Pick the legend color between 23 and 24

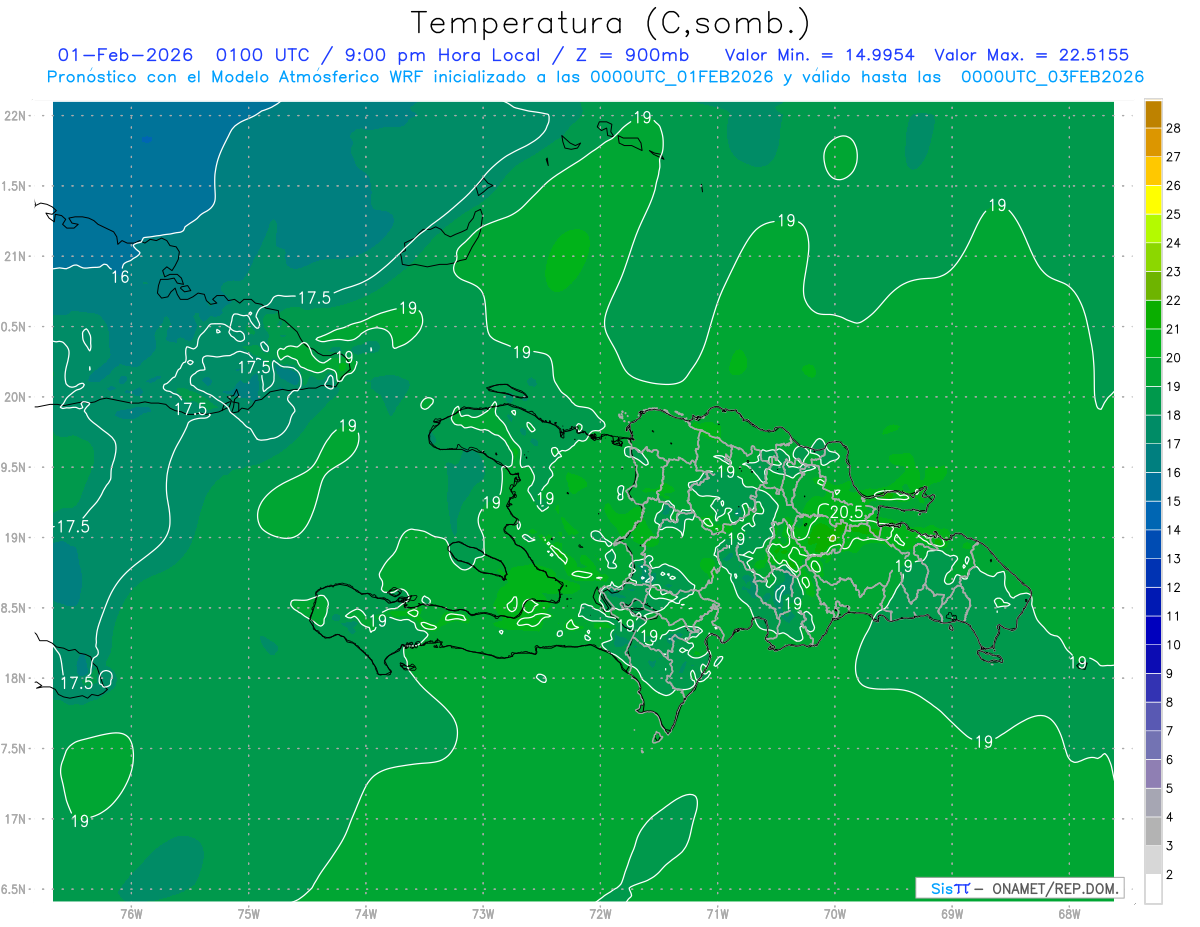click(x=1153, y=258)
